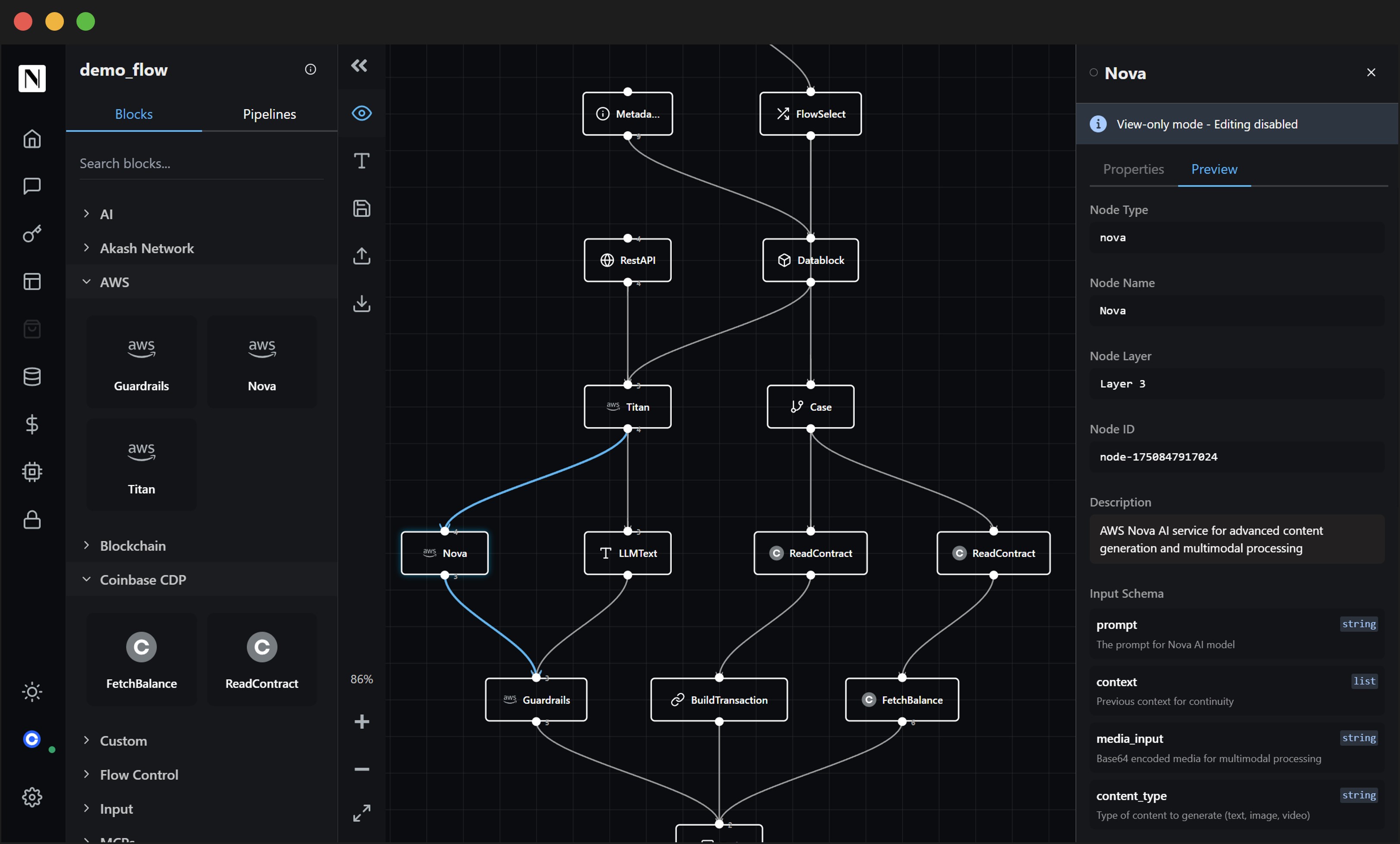Image resolution: width=1400 pixels, height=844 pixels.
Task: Click the Node Layer value Layer 3
Action: pos(1123,384)
